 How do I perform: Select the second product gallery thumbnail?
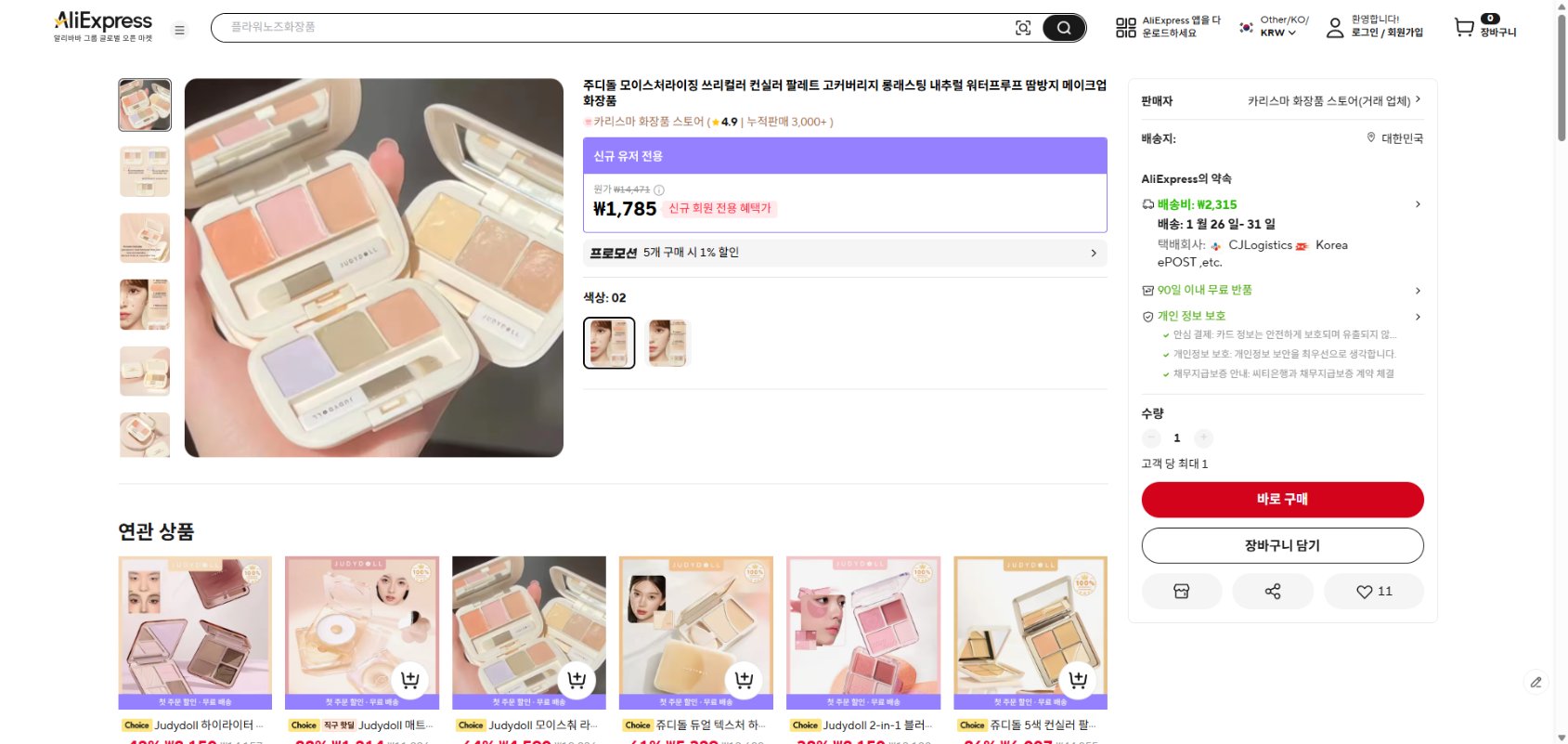145,172
